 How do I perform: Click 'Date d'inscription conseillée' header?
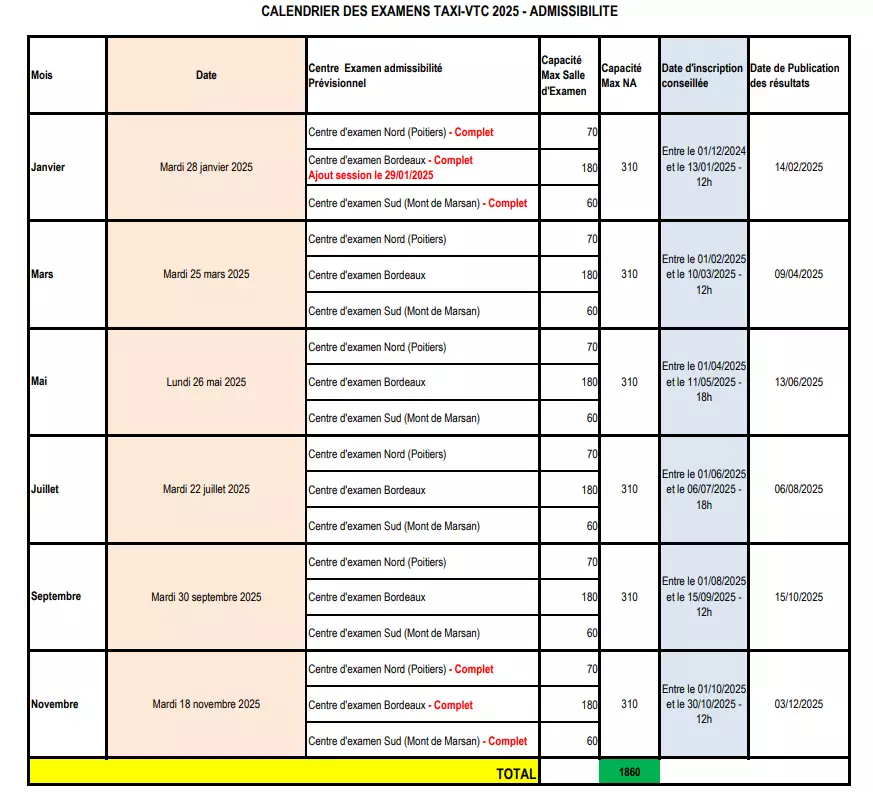pyautogui.click(x=702, y=75)
